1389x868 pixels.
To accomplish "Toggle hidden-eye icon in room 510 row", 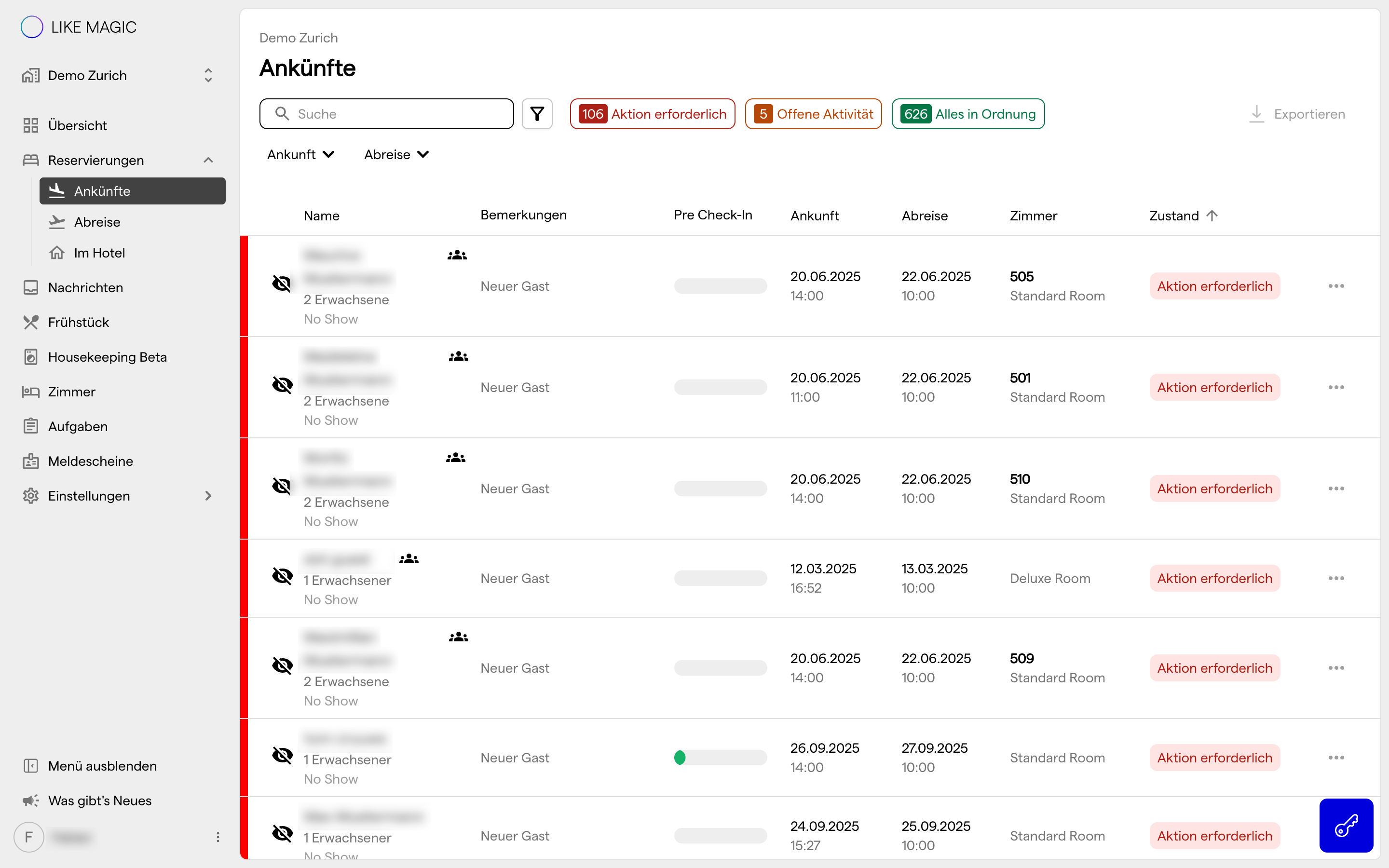I will pyautogui.click(x=281, y=486).
